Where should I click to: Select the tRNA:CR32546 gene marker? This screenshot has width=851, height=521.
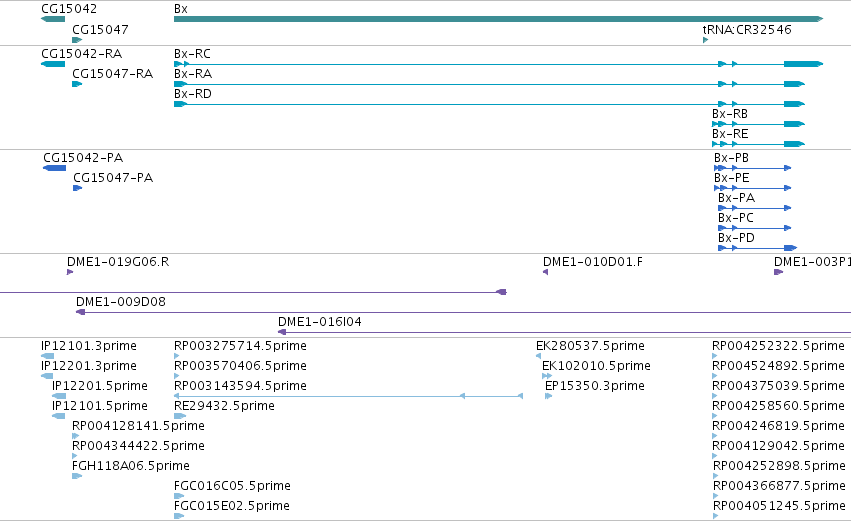(x=706, y=40)
